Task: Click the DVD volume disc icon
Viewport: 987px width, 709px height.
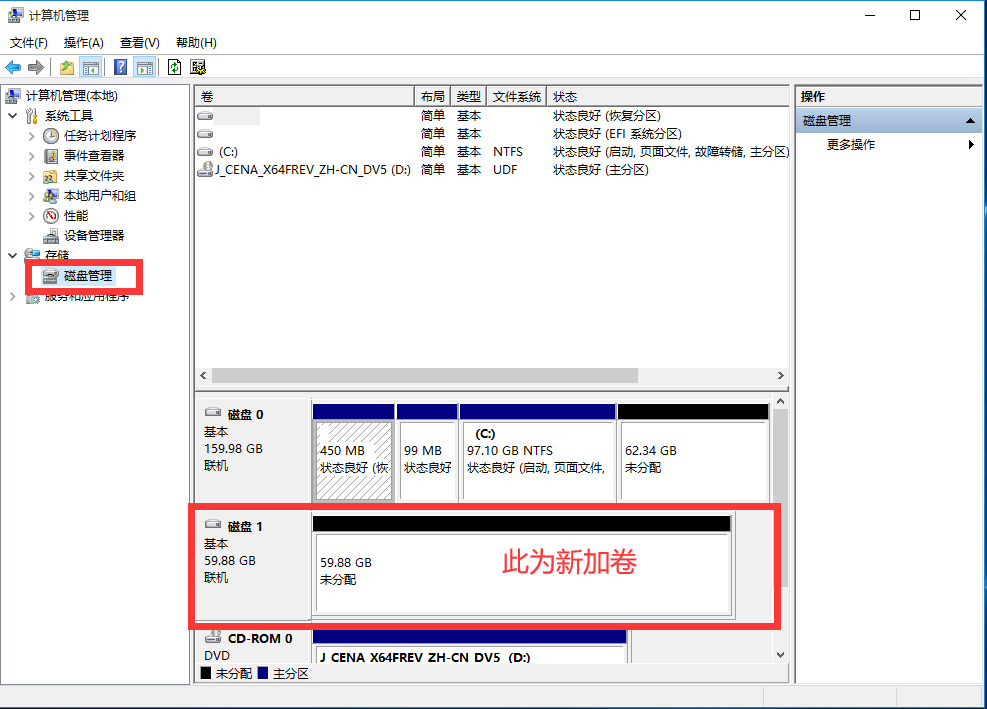Action: point(205,169)
